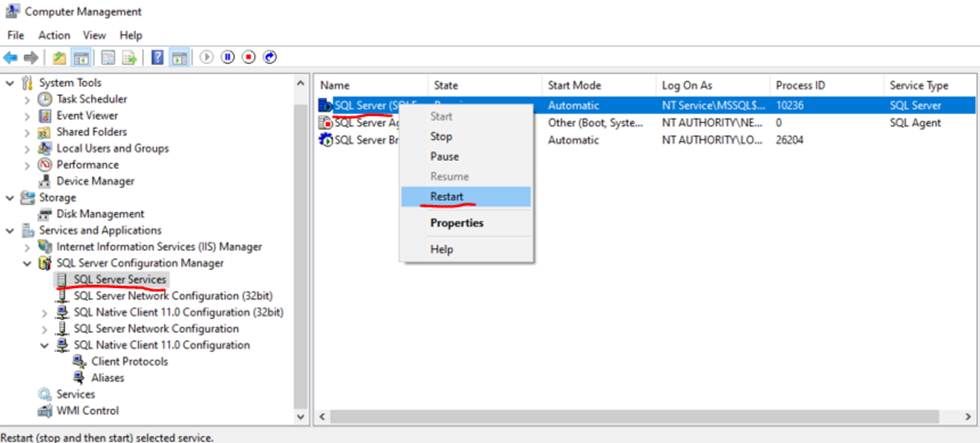Screen dimensions: 980x443
Task: Expand the Performance node
Action: pyautogui.click(x=27, y=165)
